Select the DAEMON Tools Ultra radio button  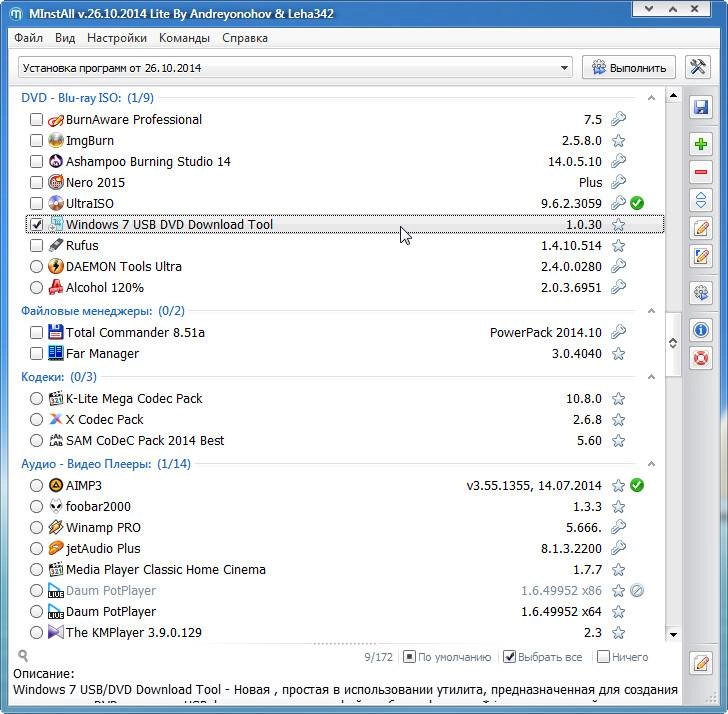tap(36, 266)
